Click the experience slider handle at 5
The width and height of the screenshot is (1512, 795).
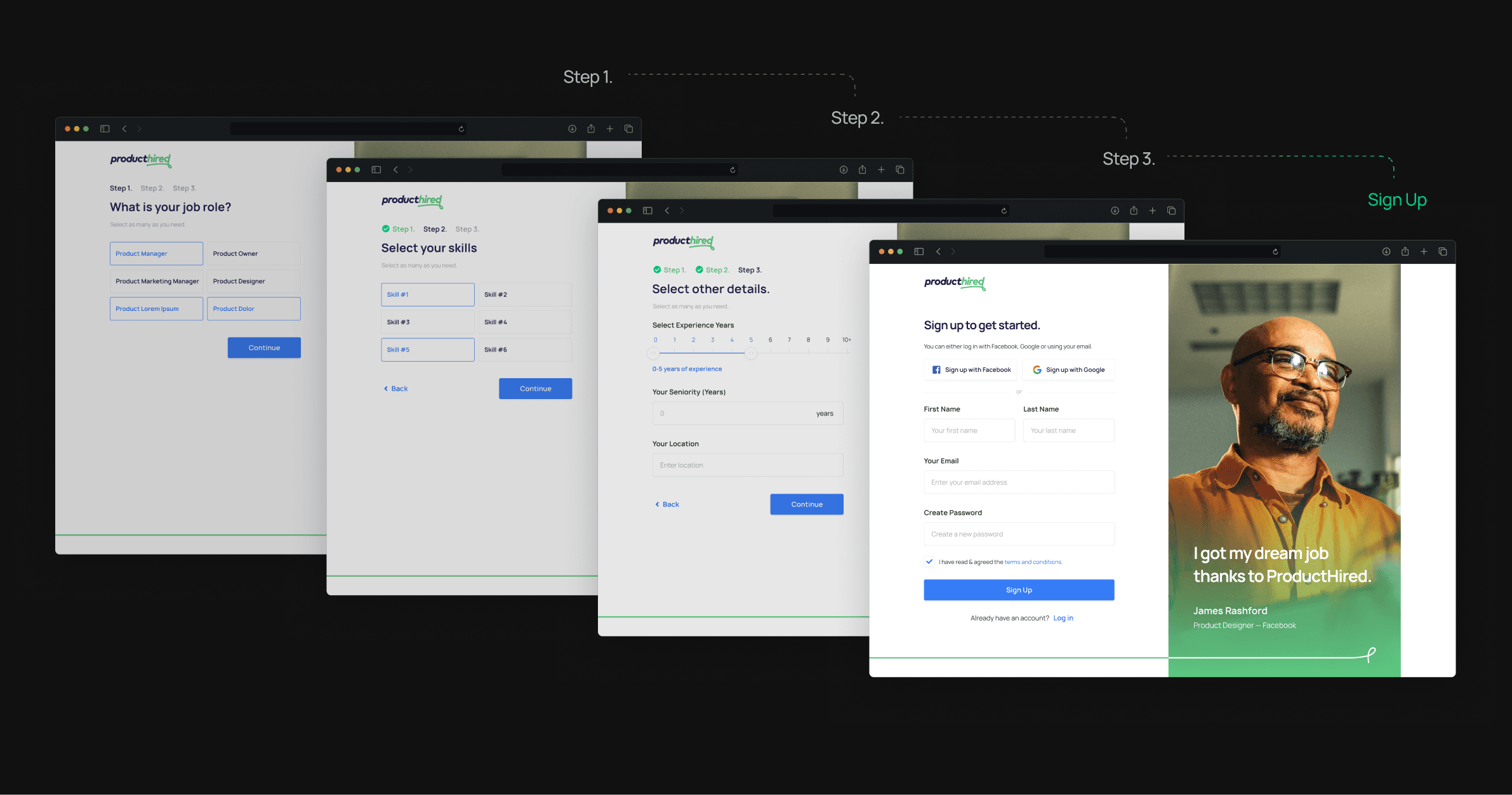click(751, 353)
